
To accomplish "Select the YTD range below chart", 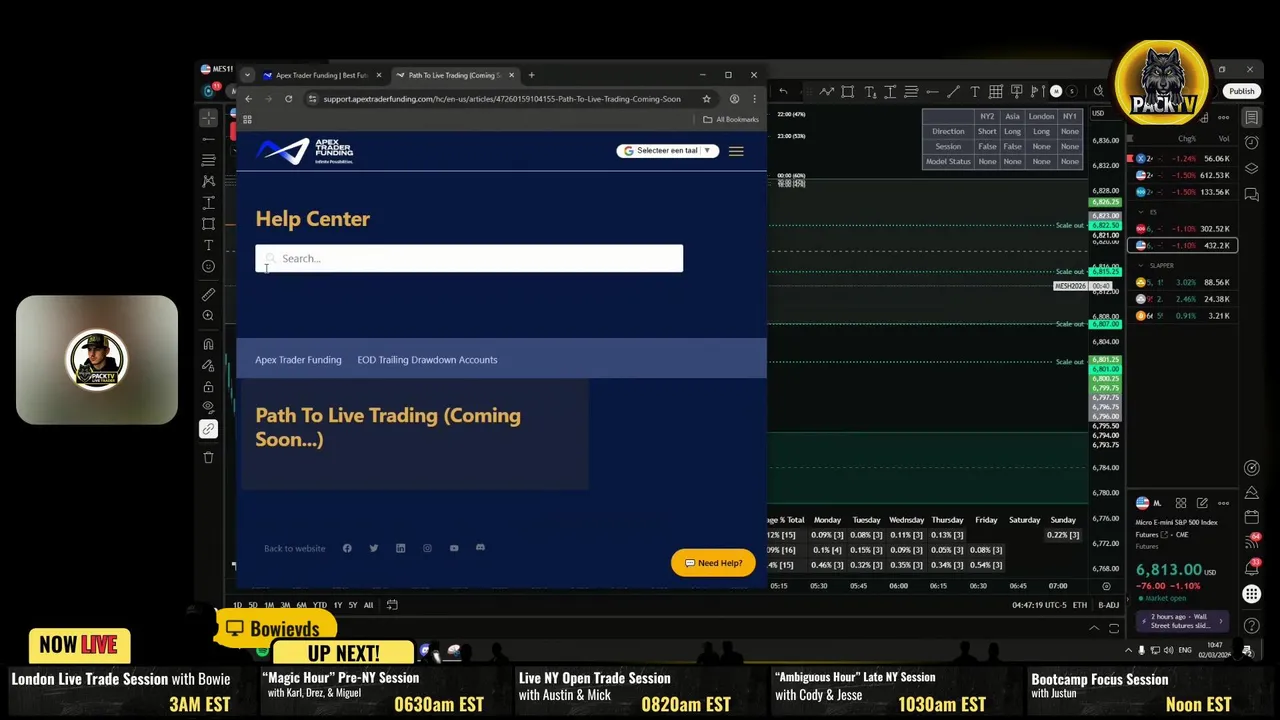I will pos(319,605).
